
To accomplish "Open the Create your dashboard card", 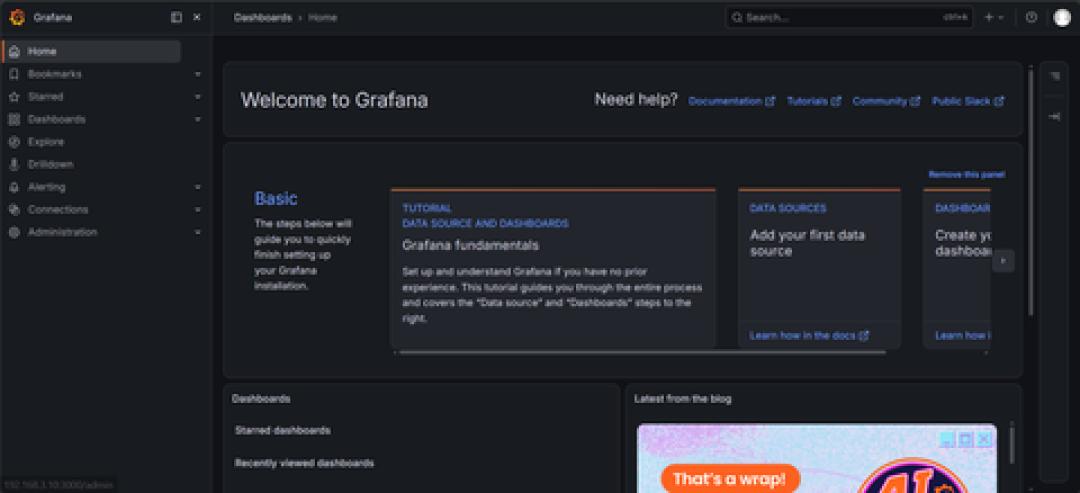I will click(956, 269).
